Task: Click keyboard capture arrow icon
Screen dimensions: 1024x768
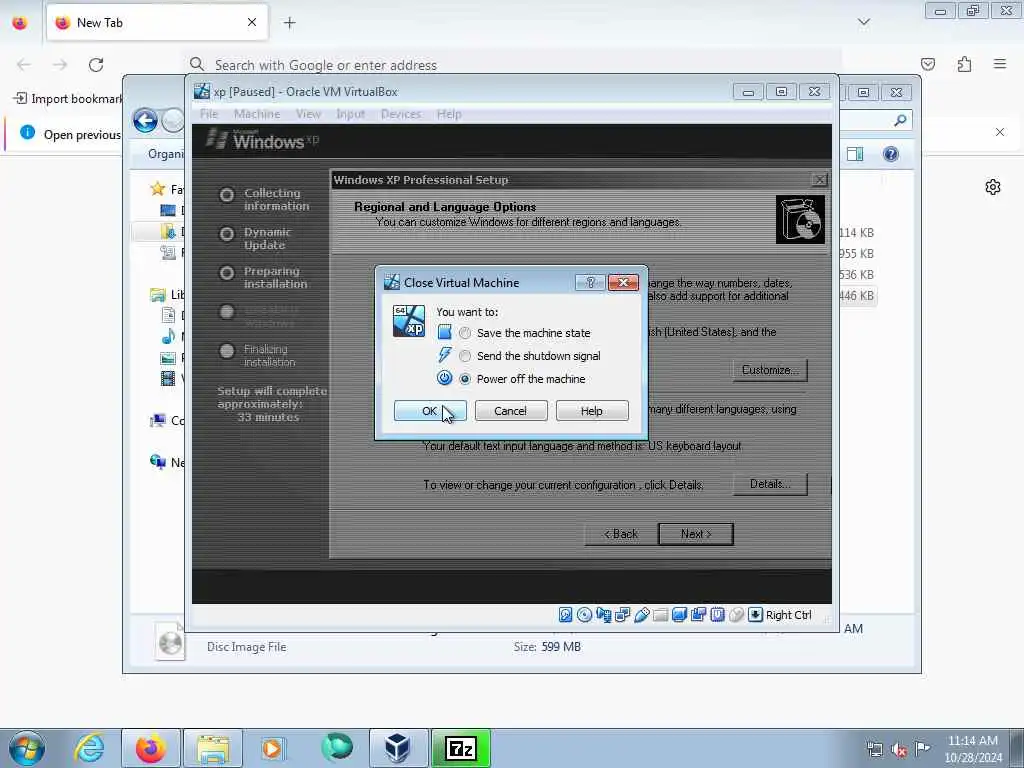Action: tap(755, 615)
